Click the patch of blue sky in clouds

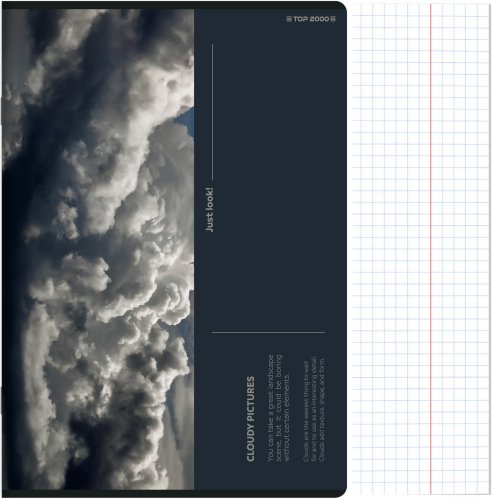(x=187, y=121)
